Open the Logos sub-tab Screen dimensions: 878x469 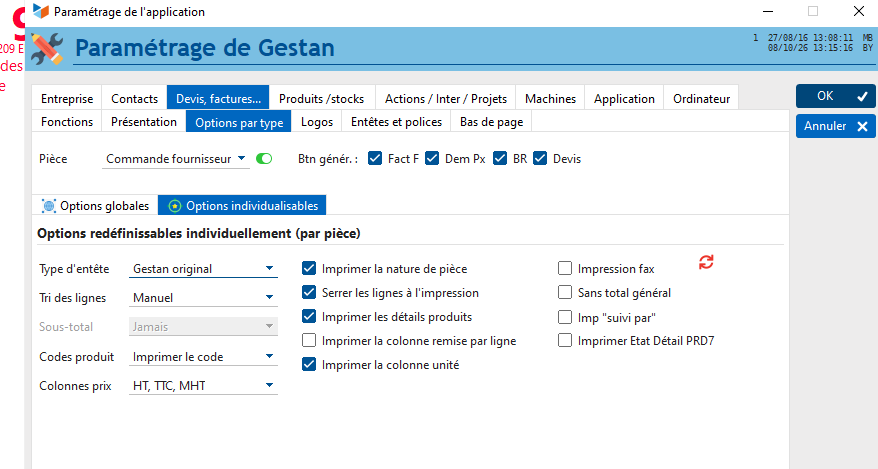click(317, 121)
